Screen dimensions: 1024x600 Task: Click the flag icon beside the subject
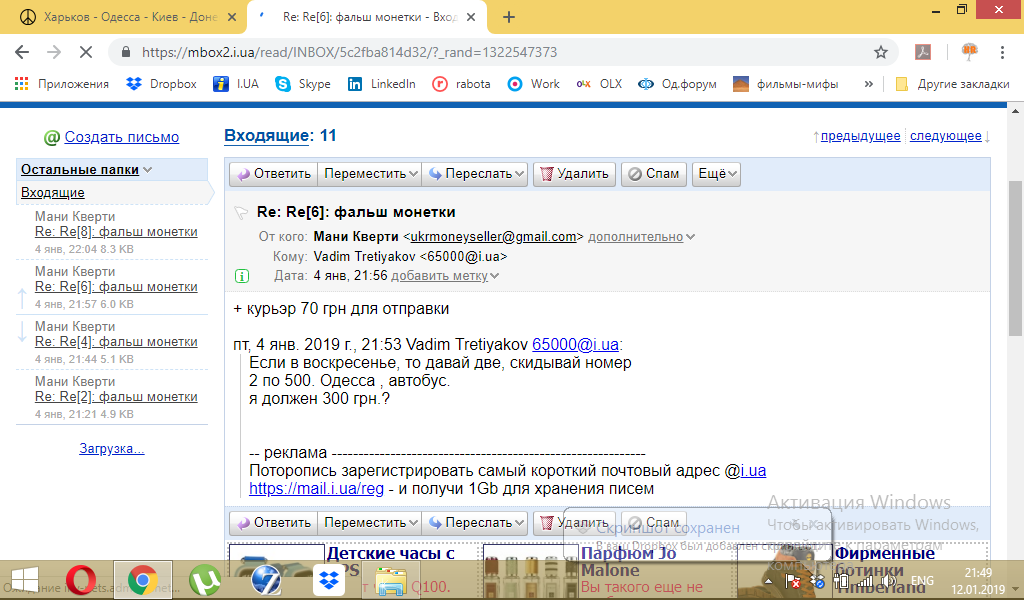[x=241, y=212]
